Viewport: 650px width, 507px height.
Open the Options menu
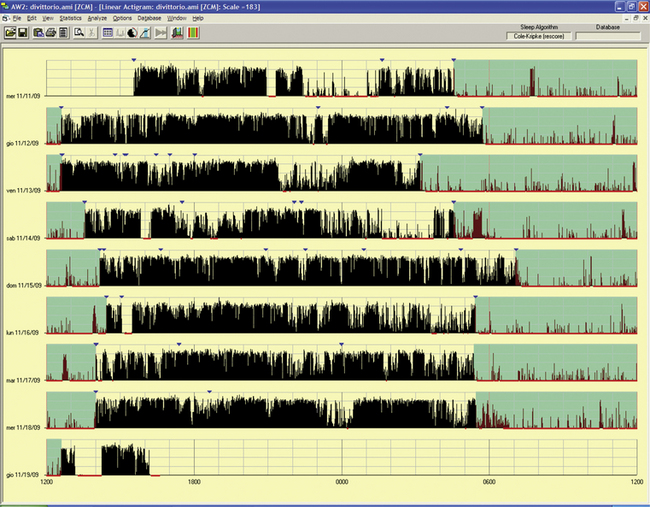click(122, 18)
